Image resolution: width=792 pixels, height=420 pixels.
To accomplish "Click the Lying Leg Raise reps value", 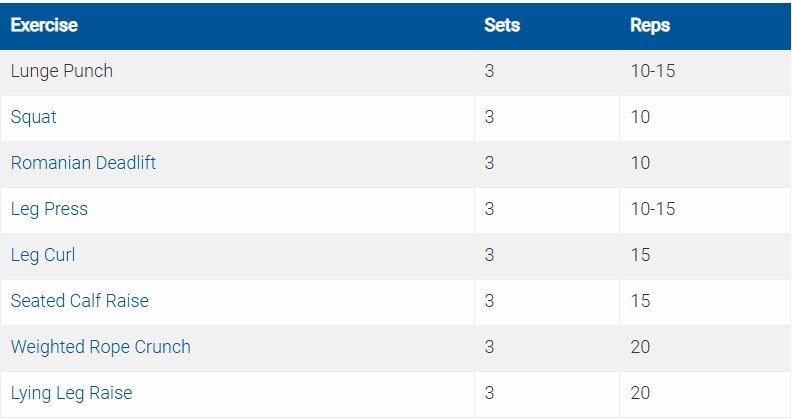I will pyautogui.click(x=641, y=393).
